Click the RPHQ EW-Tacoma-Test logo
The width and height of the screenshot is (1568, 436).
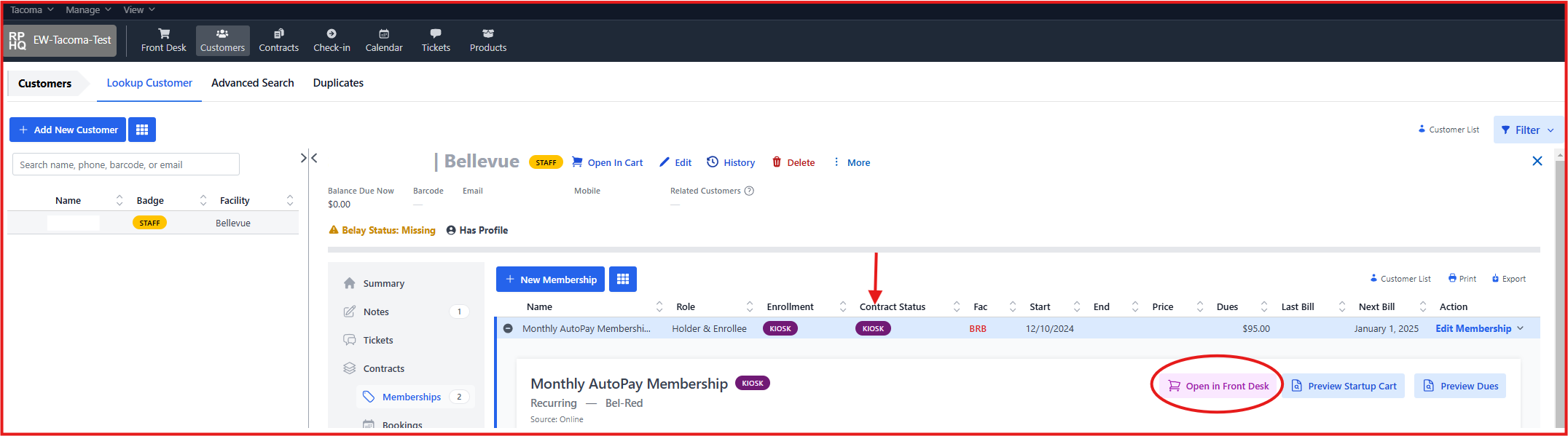pos(60,40)
